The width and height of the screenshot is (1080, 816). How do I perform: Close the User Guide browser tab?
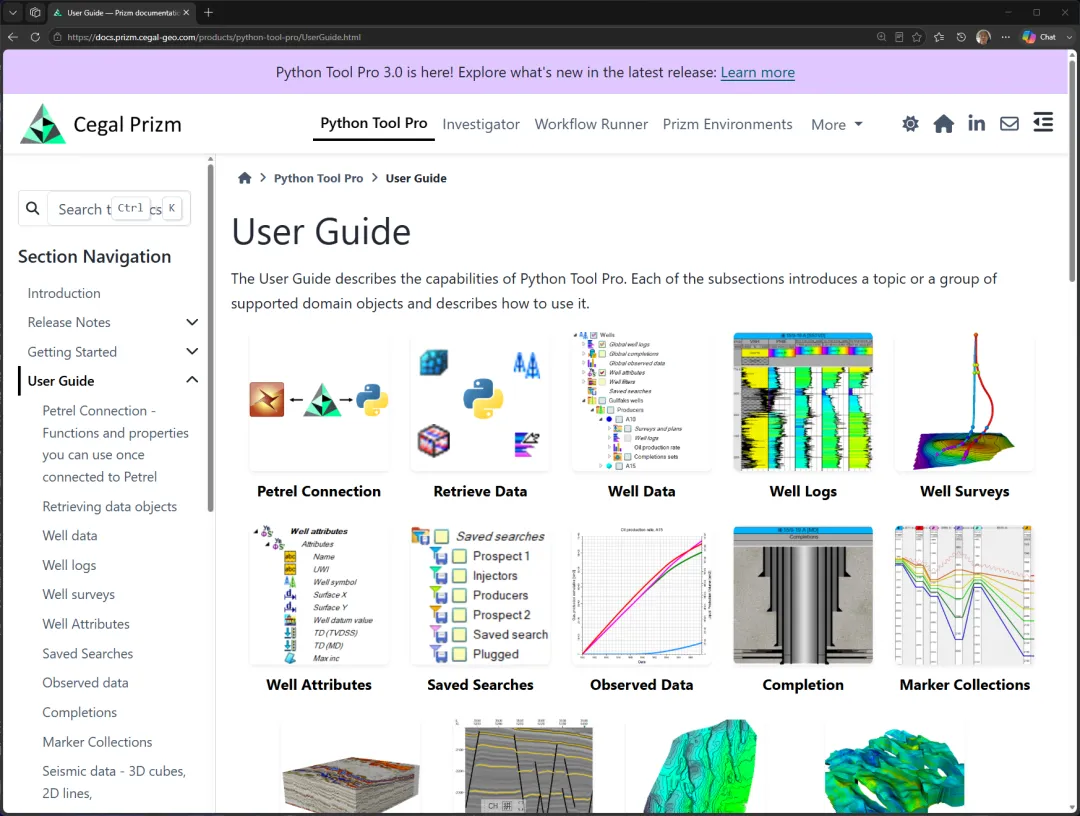(186, 12)
